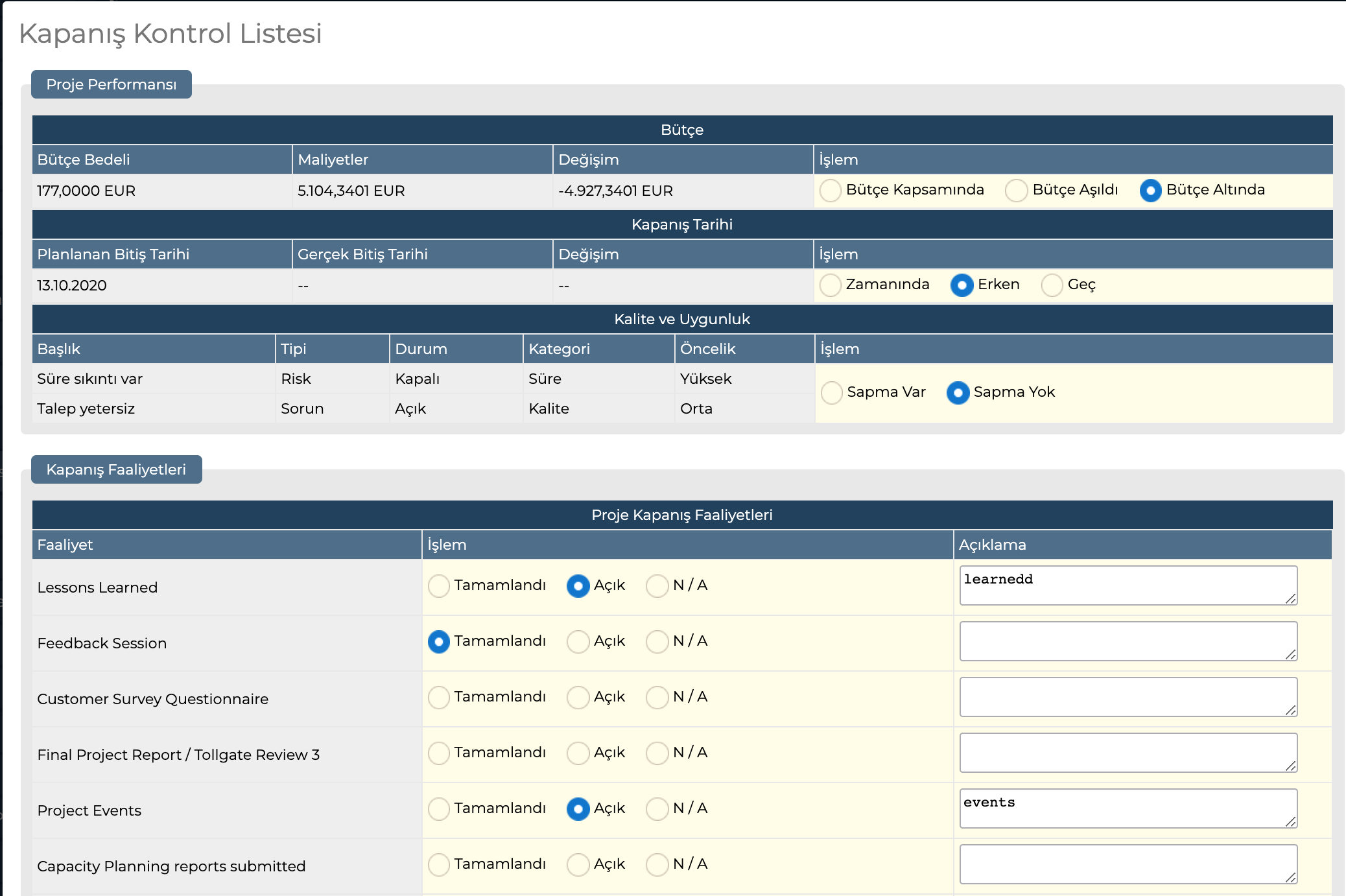Mark Capacity Planning reports as N / A
The width and height of the screenshot is (1346, 896).
click(657, 865)
